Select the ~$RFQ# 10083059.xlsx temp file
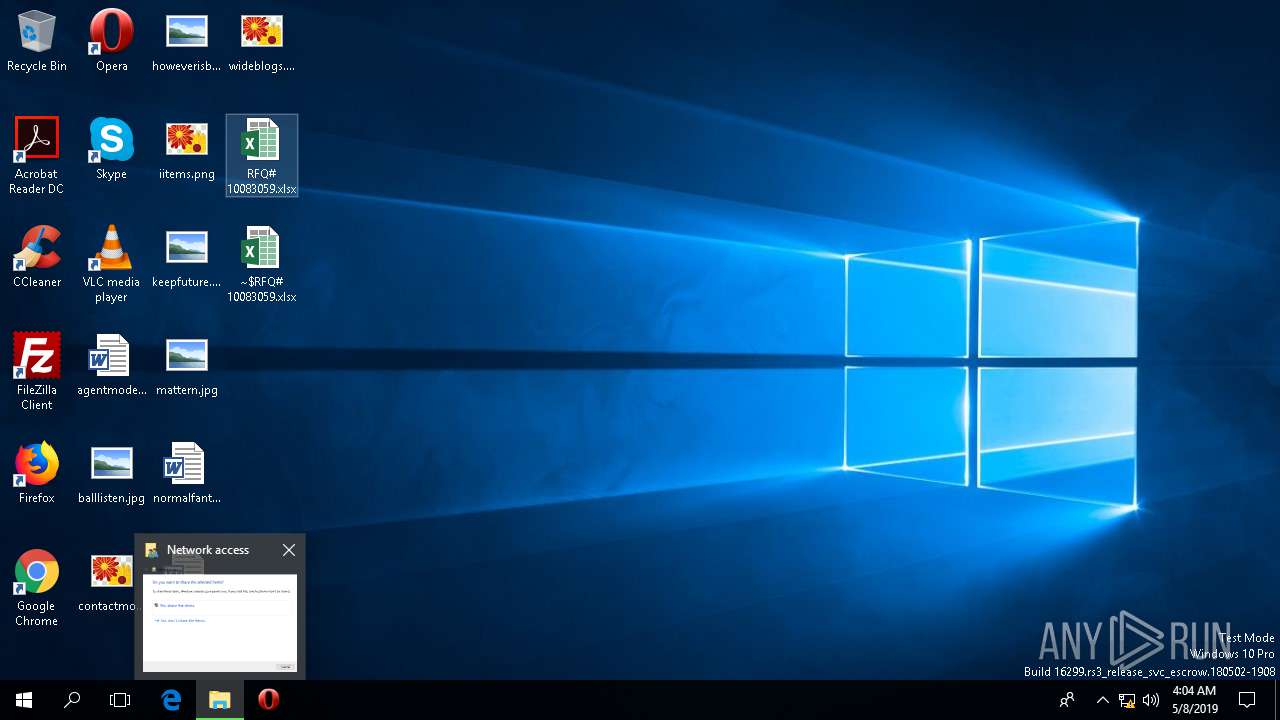Image resolution: width=1280 pixels, height=720 pixels. (x=261, y=264)
